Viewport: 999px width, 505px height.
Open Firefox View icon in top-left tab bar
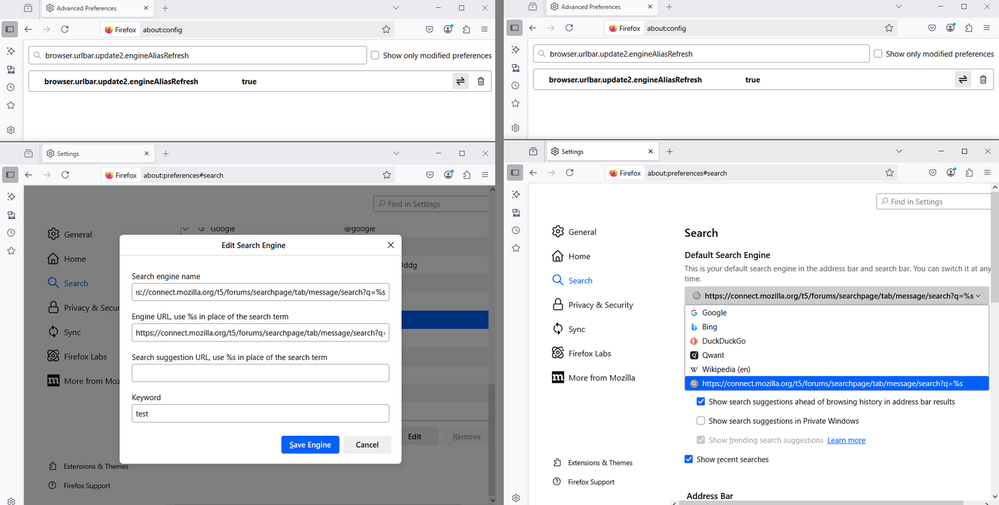tap(27, 8)
